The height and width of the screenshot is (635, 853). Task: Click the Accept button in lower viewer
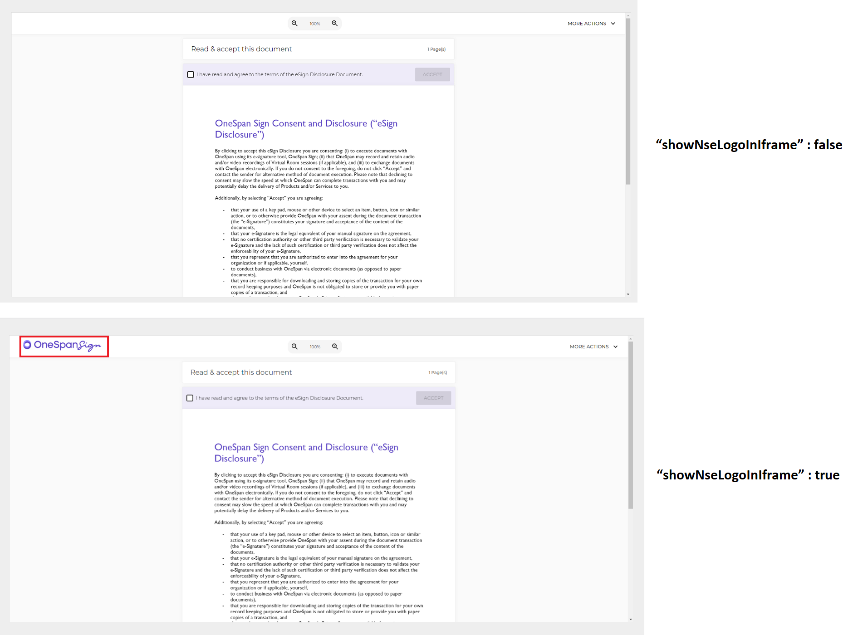pos(434,398)
